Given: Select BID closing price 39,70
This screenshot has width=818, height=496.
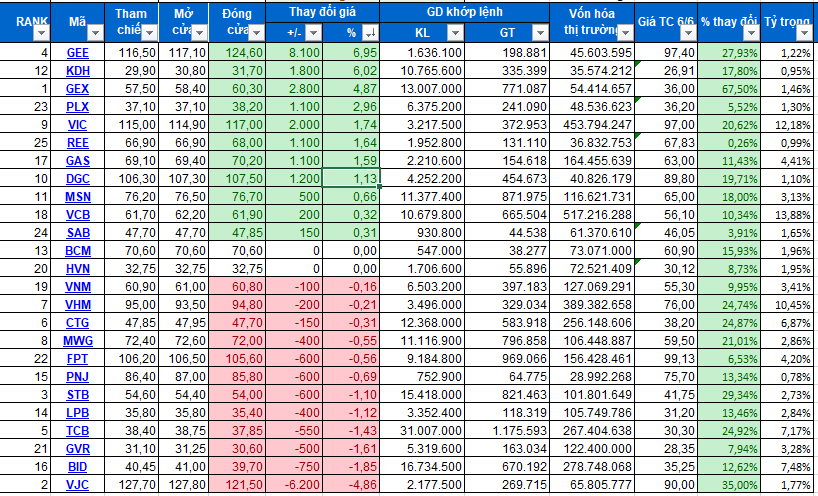Looking at the screenshot, I should 237,467.
